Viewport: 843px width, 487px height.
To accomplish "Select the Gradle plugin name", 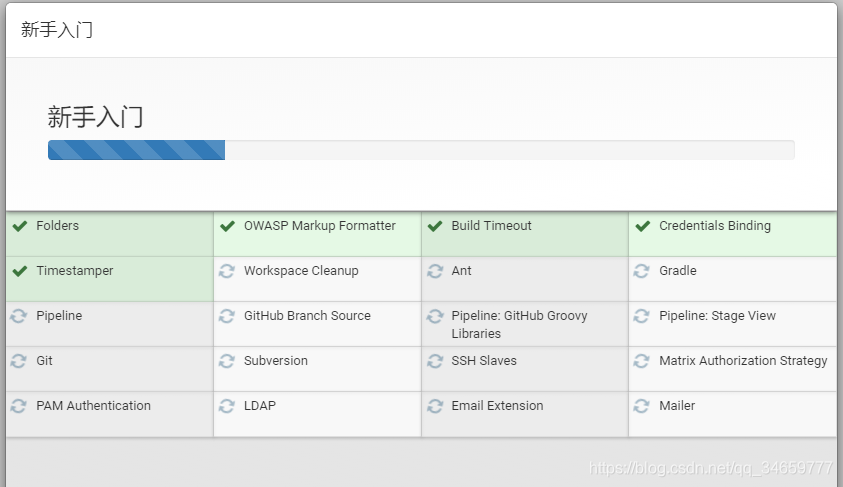I will tap(678, 271).
